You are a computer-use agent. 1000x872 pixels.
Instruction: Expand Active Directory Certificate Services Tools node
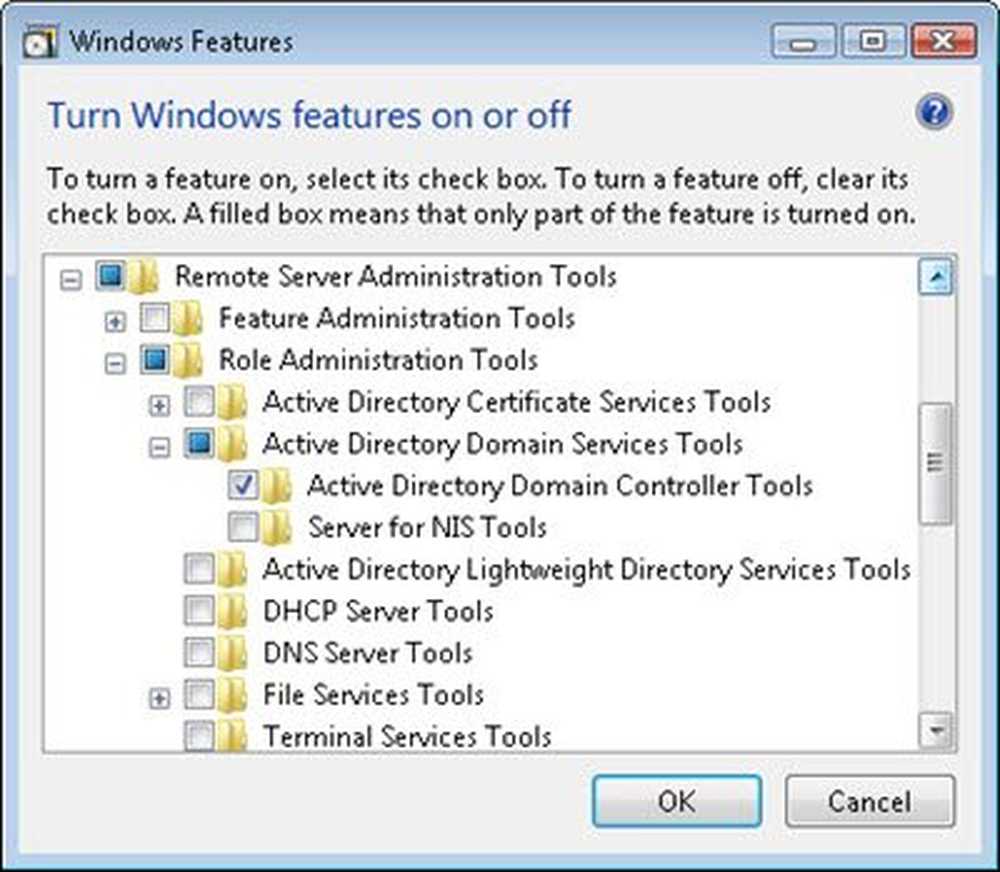click(159, 406)
